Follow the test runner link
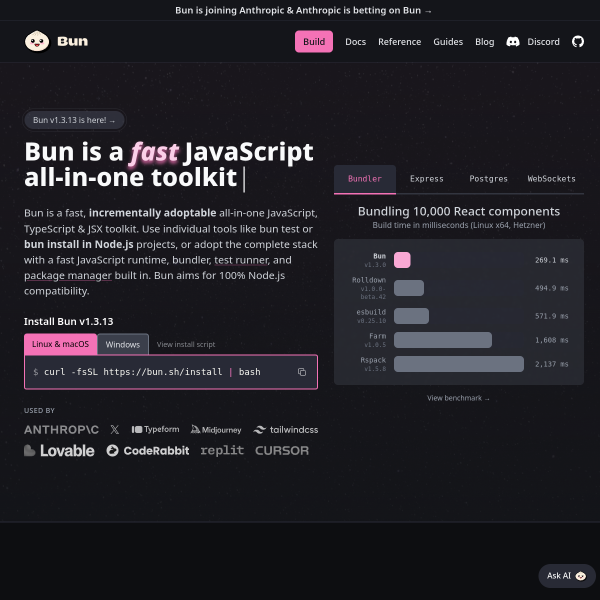 [x=241, y=260]
